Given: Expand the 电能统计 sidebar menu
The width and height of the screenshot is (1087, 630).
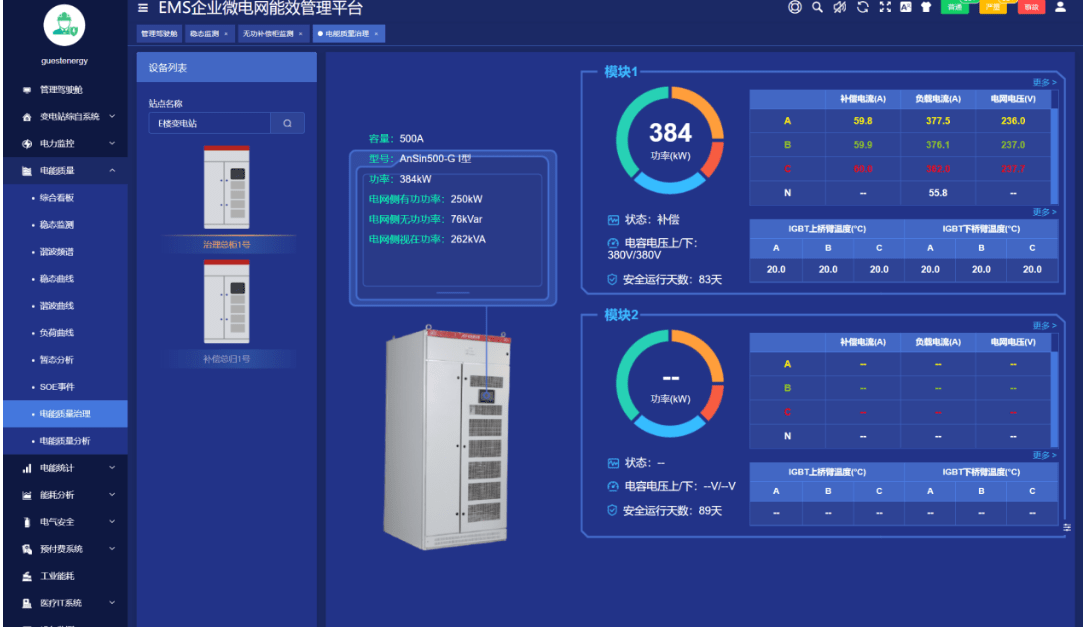Looking at the screenshot, I should [65, 468].
